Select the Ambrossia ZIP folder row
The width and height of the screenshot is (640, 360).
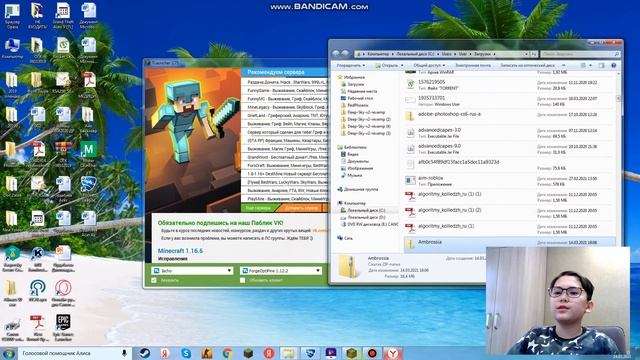[510, 243]
